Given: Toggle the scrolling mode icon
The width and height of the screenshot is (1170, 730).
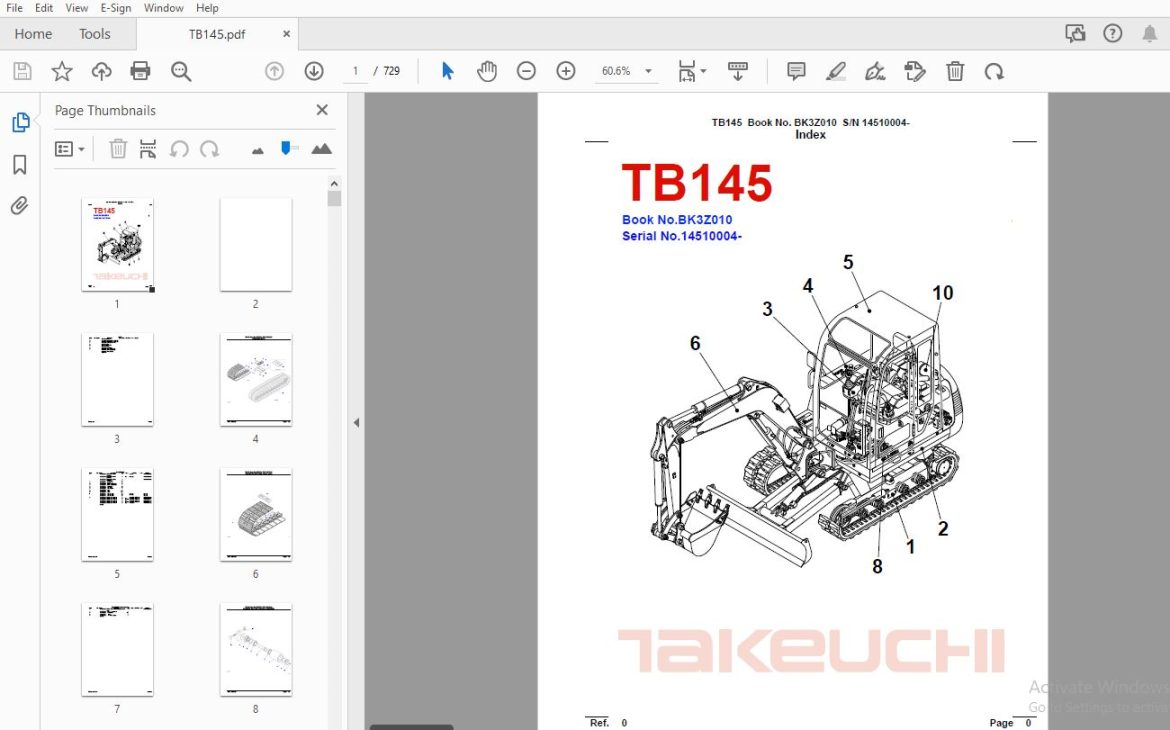Looking at the screenshot, I should [x=738, y=72].
